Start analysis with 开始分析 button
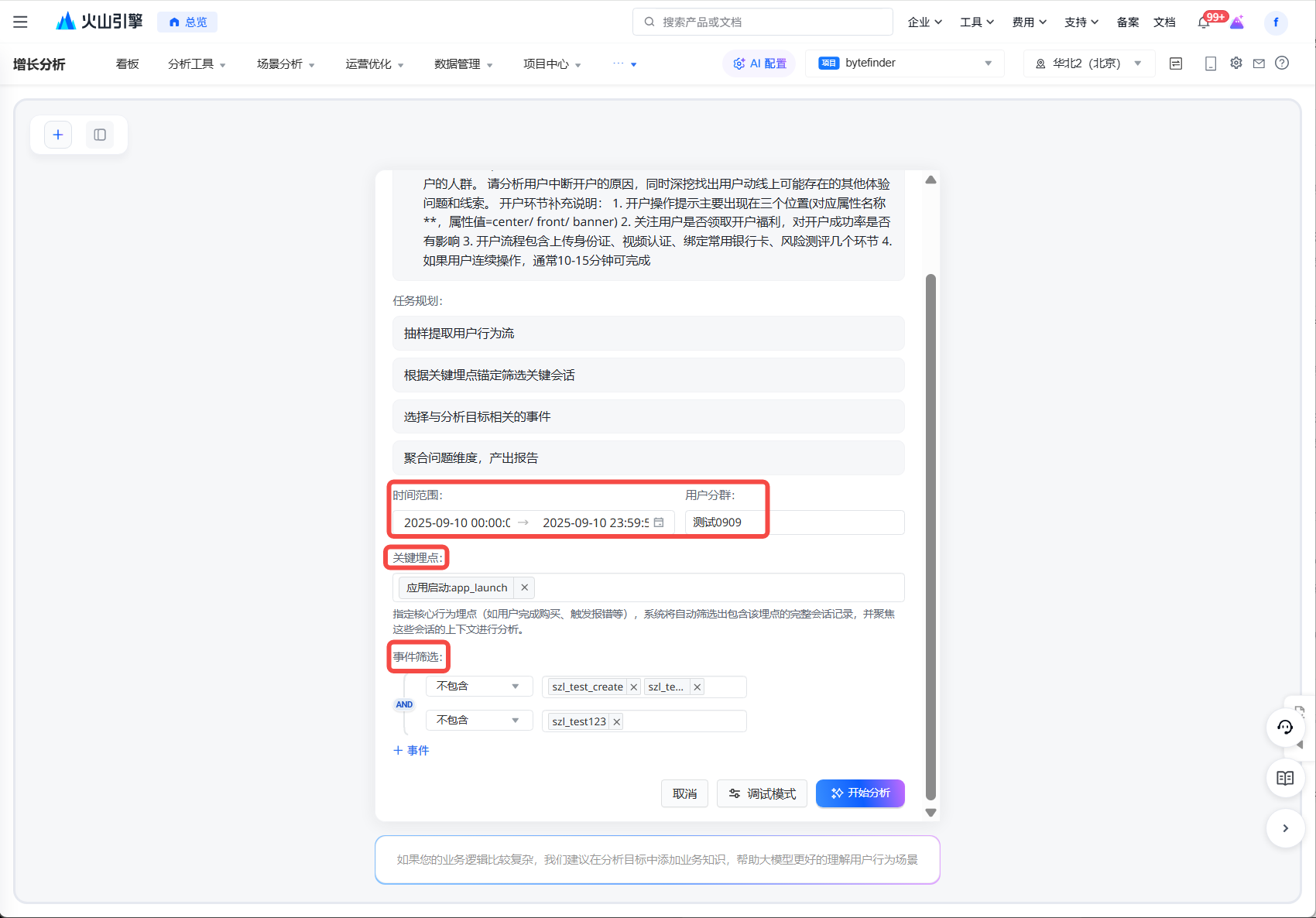This screenshot has height=918, width=1316. 860,793
